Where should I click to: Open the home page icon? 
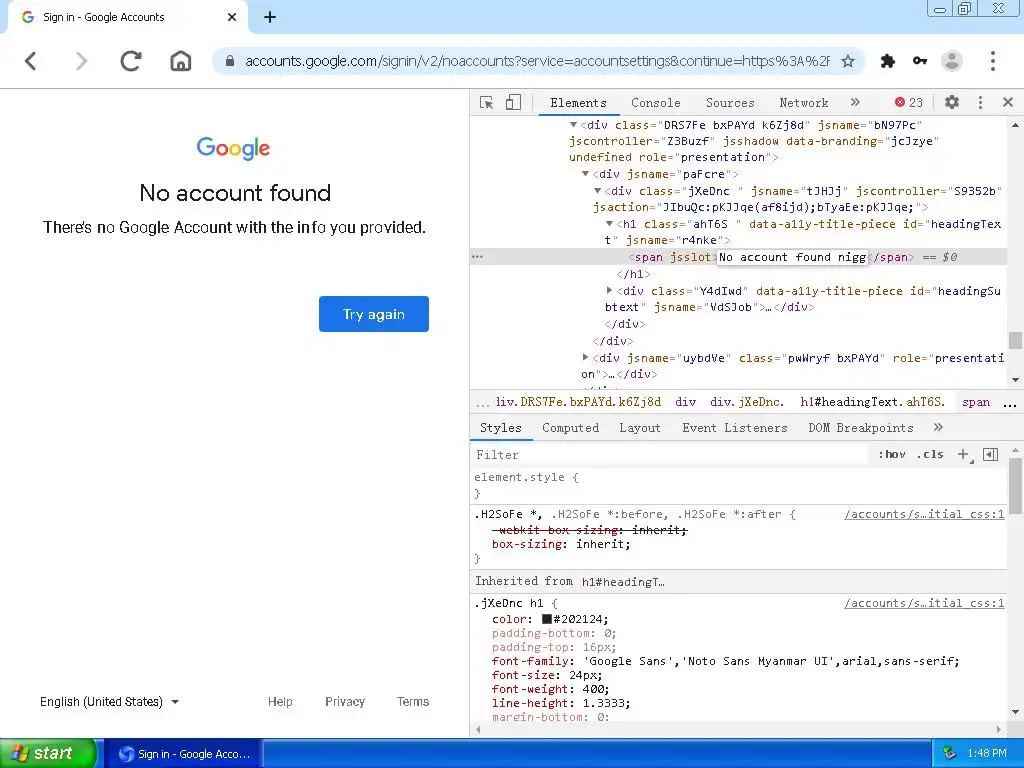coord(181,61)
